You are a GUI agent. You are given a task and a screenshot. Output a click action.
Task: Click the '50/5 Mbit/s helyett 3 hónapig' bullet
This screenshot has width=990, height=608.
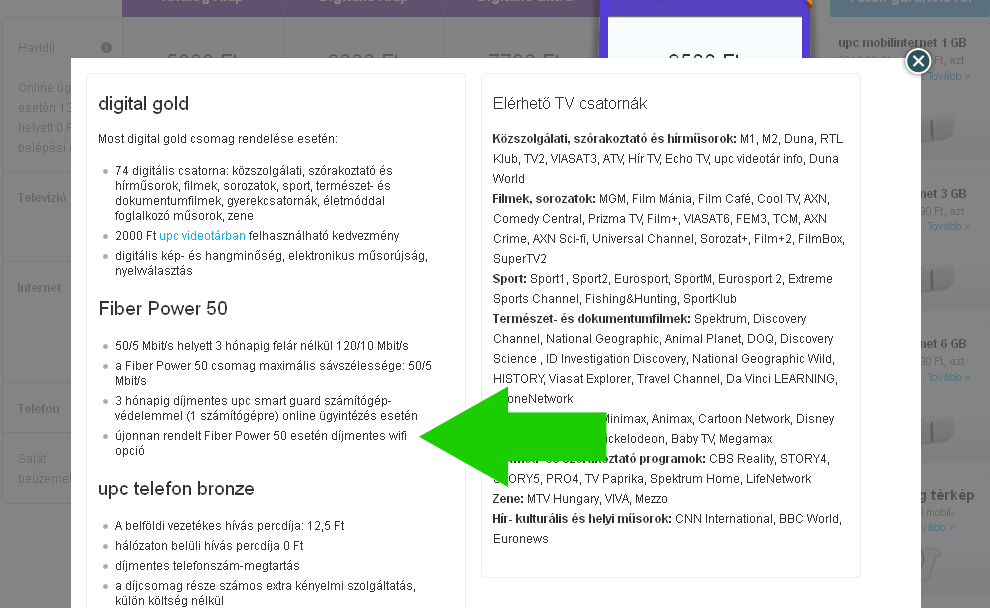click(x=261, y=346)
